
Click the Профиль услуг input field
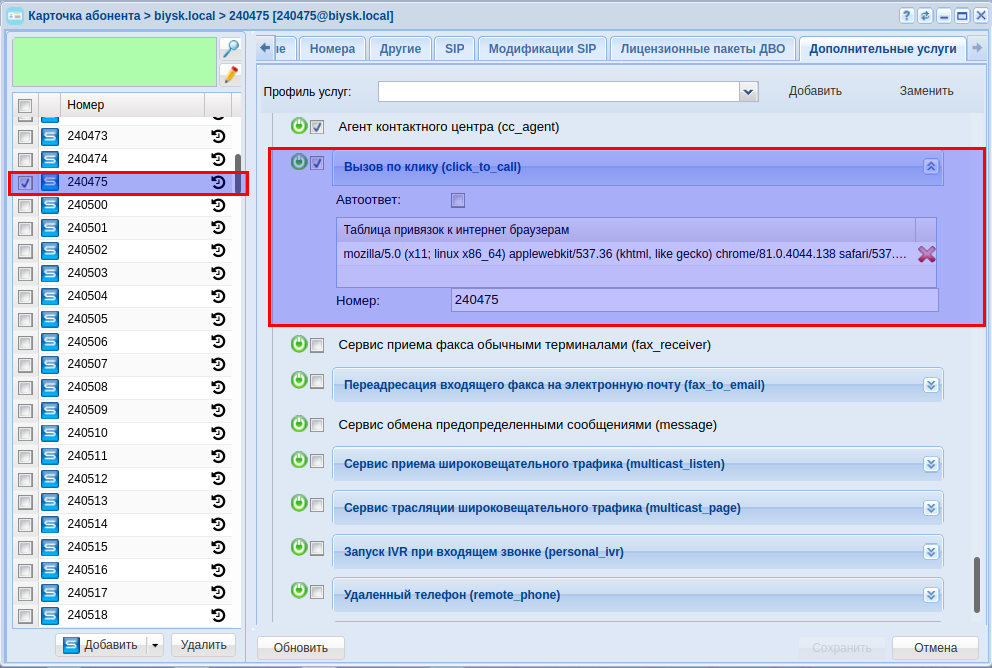pos(559,92)
